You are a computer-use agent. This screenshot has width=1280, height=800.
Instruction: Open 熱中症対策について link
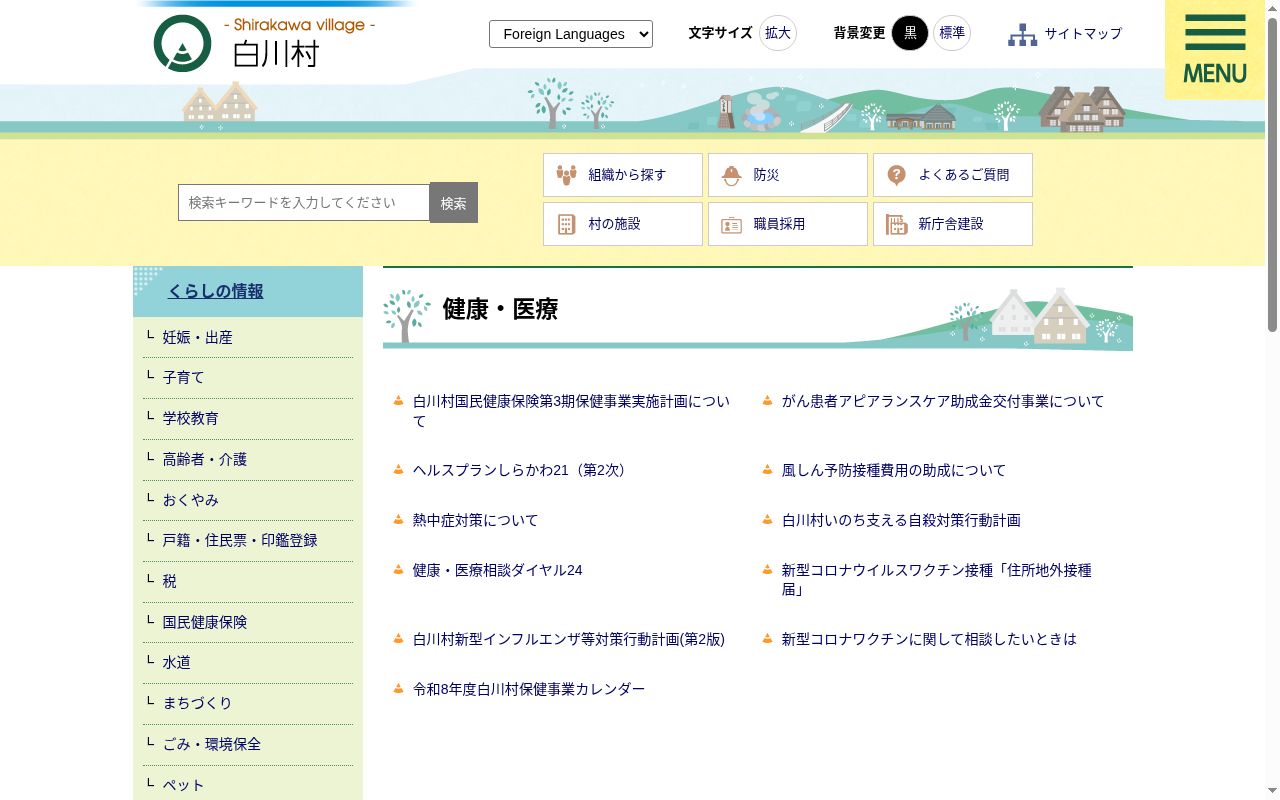click(x=476, y=520)
